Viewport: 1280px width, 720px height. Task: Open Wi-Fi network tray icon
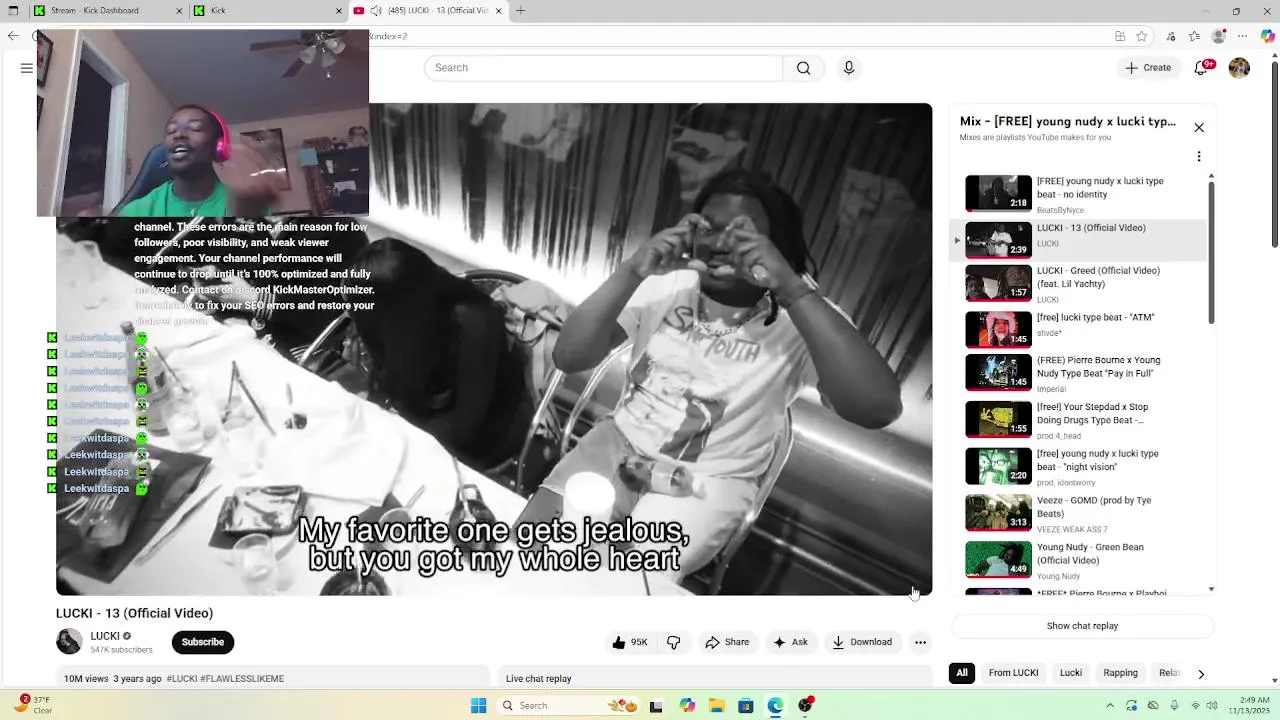[x=1196, y=705]
